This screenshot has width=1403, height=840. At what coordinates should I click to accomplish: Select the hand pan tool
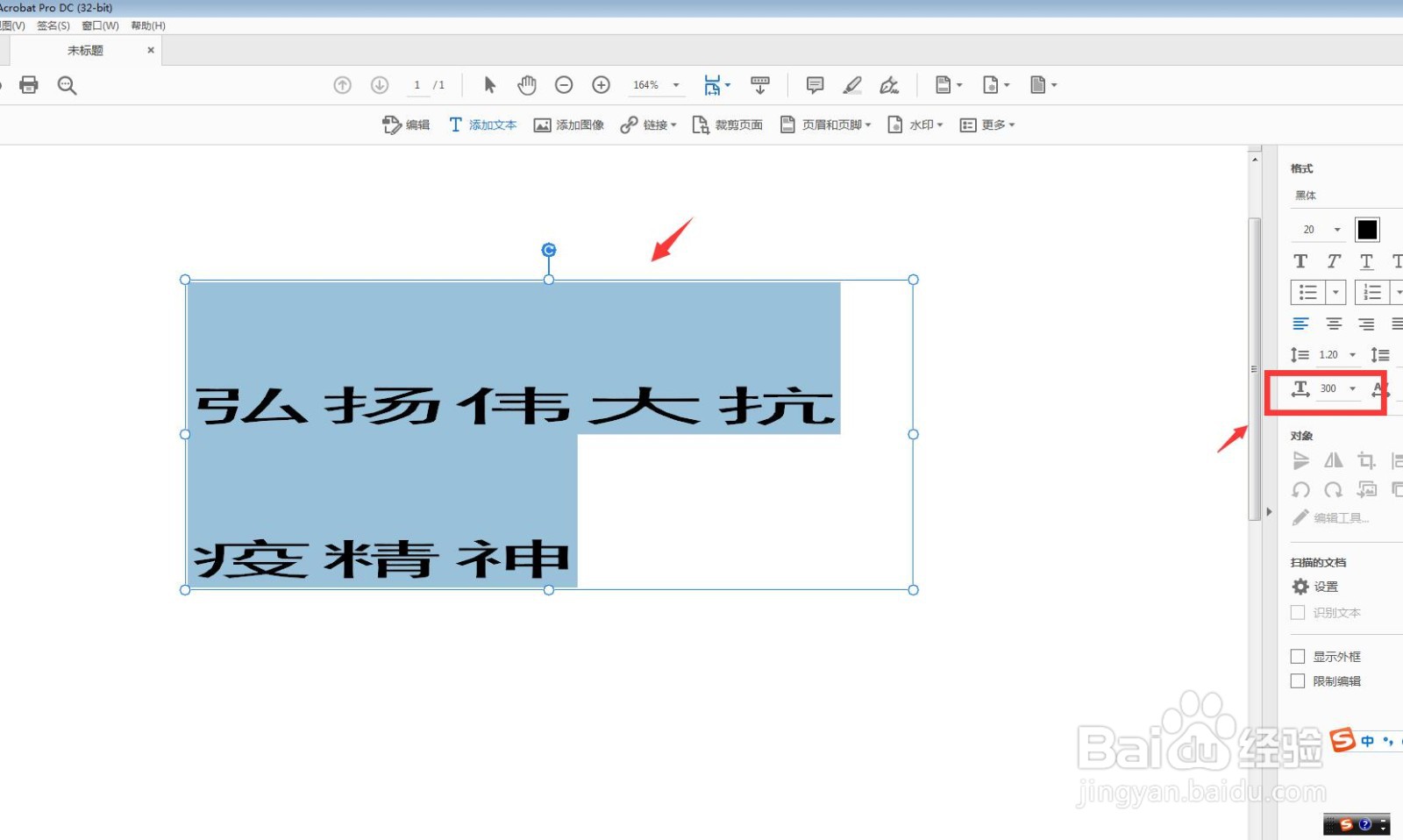click(x=527, y=85)
